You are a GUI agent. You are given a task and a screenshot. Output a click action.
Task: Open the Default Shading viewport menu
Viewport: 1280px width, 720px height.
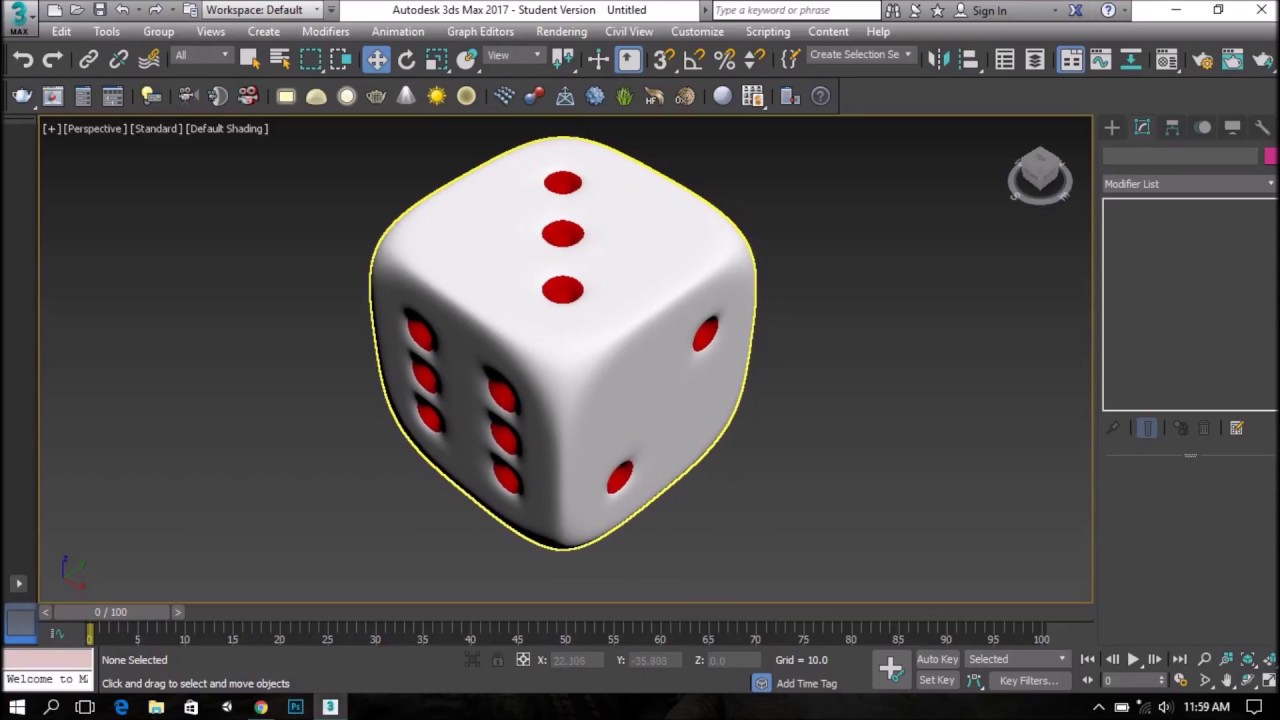[x=225, y=128]
